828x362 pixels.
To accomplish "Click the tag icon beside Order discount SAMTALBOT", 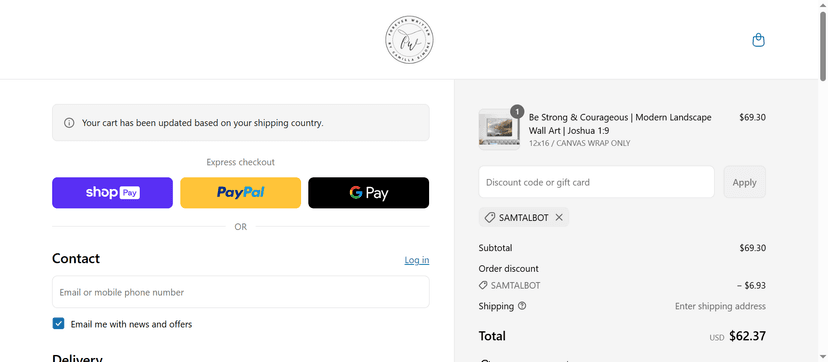I will click(483, 285).
